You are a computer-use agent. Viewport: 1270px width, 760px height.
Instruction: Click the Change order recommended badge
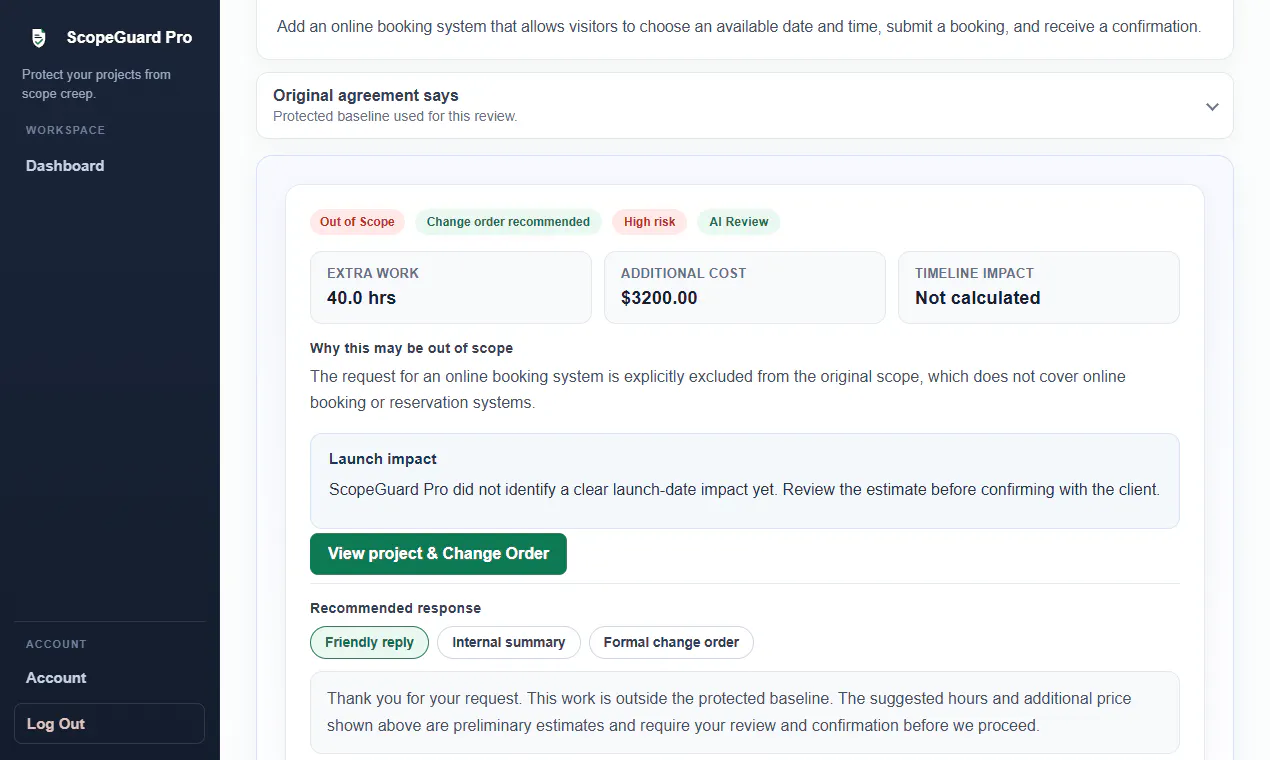(x=508, y=222)
